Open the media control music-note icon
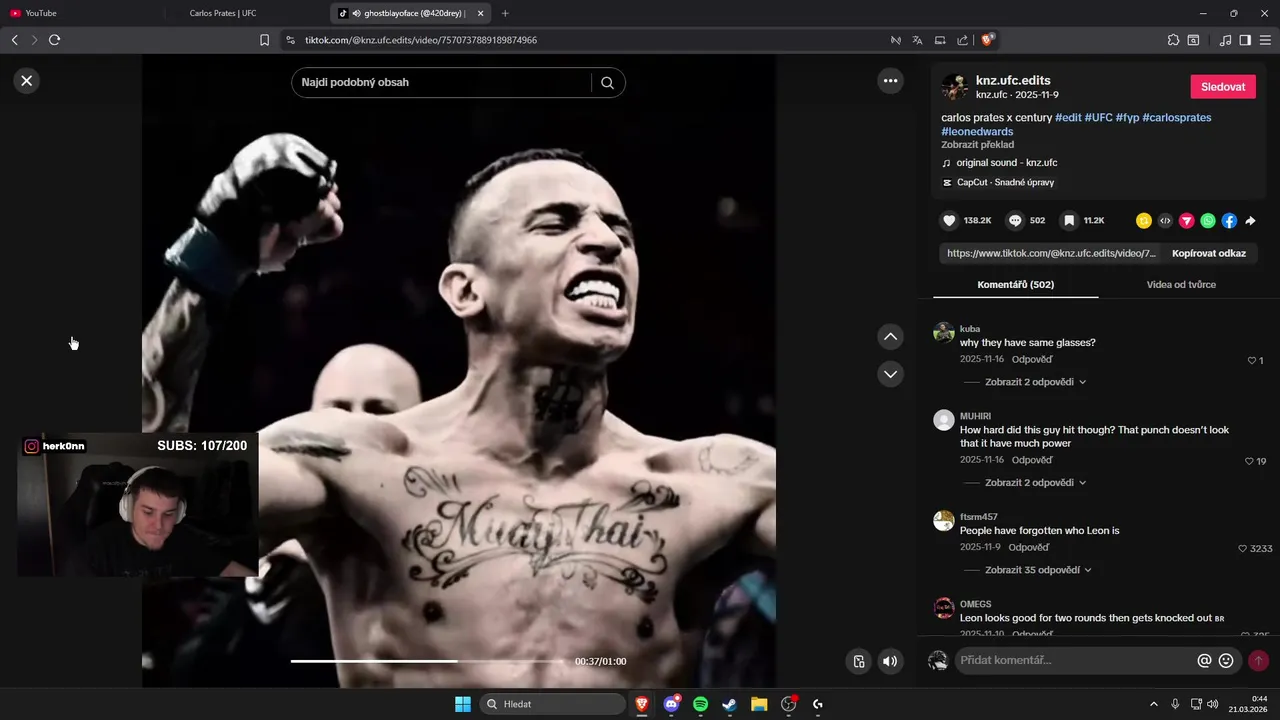This screenshot has width=1280, height=720. (1225, 40)
